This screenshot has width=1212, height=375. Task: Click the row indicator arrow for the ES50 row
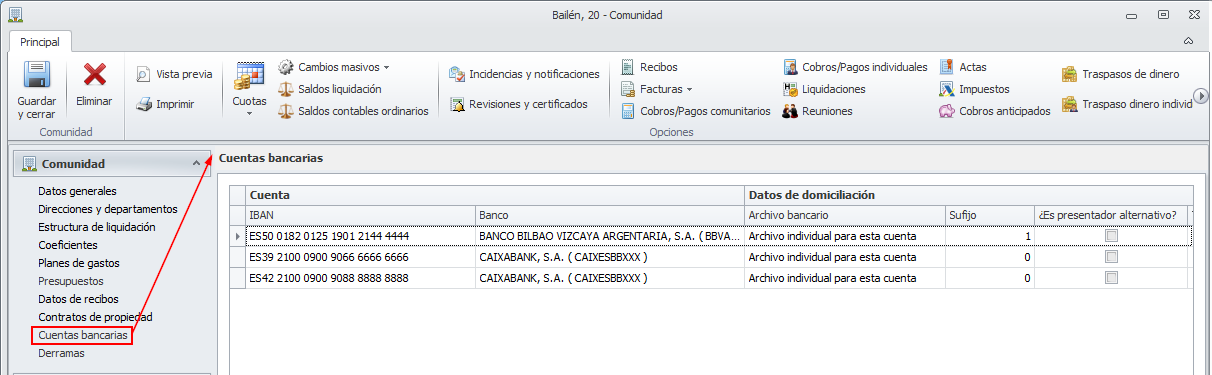tap(237, 236)
